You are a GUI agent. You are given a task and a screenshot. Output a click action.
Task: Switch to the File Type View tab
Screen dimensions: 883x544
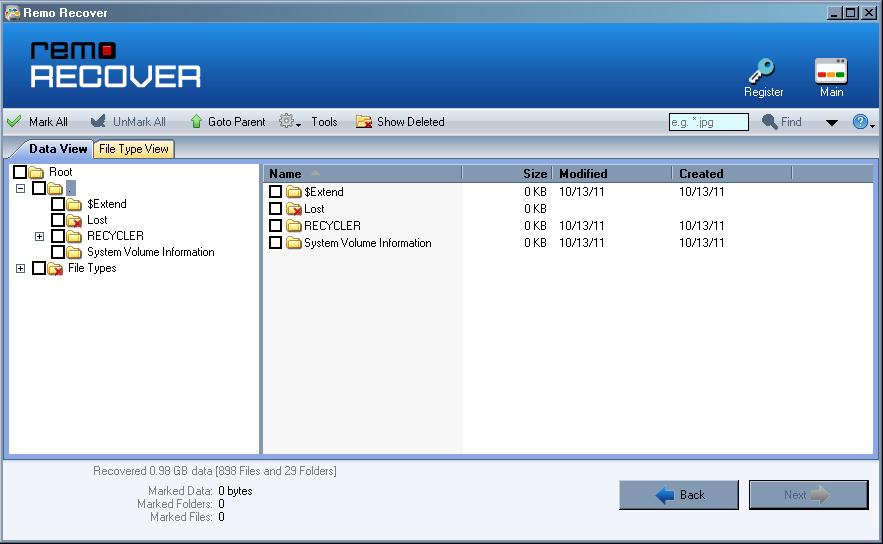[x=133, y=149]
